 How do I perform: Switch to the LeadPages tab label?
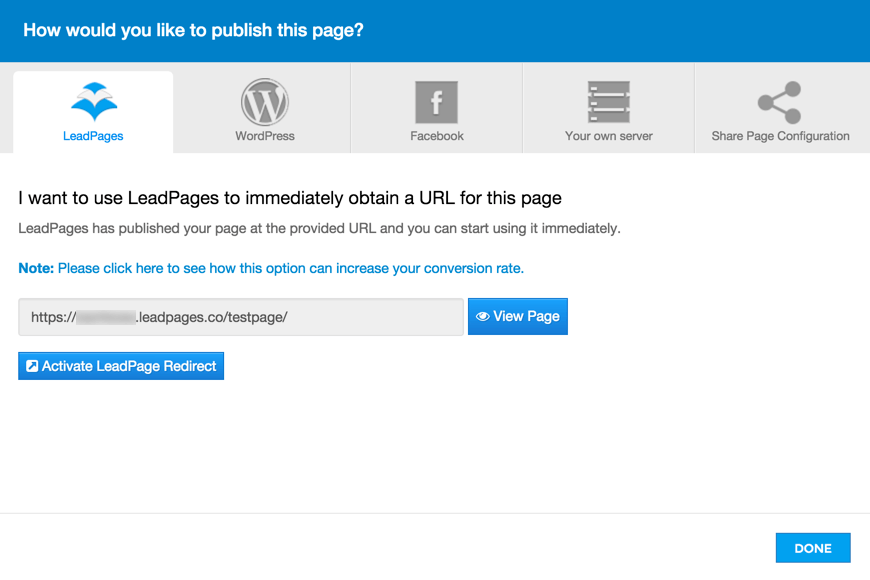[x=93, y=136]
